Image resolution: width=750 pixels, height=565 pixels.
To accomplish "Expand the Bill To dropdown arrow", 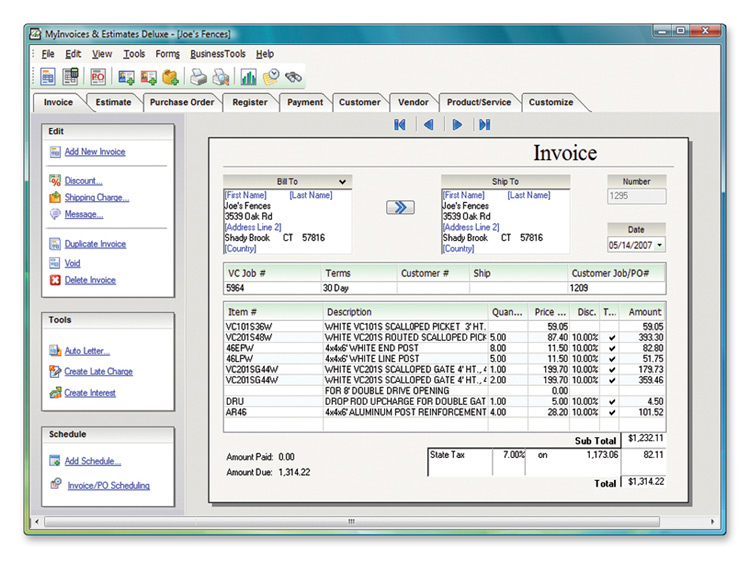I will [x=342, y=182].
